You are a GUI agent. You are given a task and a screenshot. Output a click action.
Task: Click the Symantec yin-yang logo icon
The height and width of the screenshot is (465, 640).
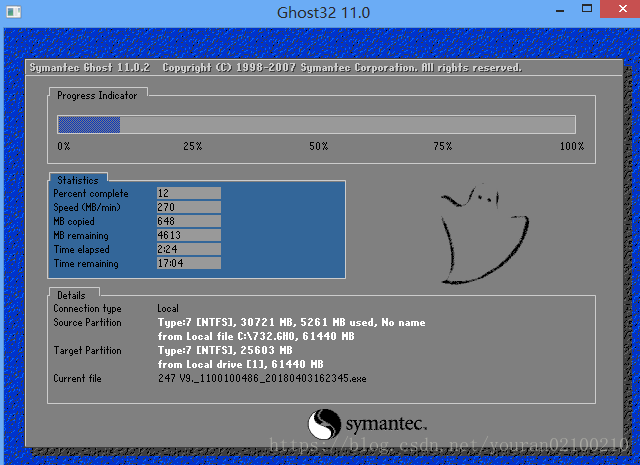coord(324,424)
